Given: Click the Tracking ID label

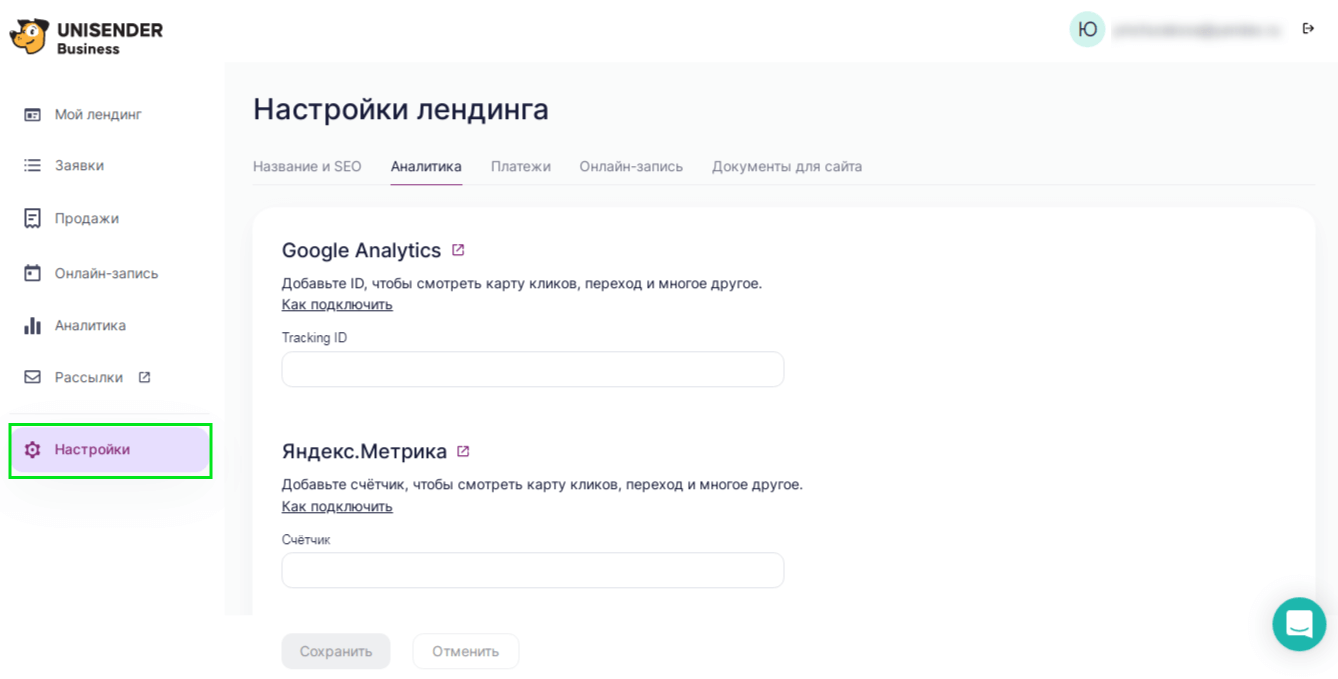Looking at the screenshot, I should 315,338.
